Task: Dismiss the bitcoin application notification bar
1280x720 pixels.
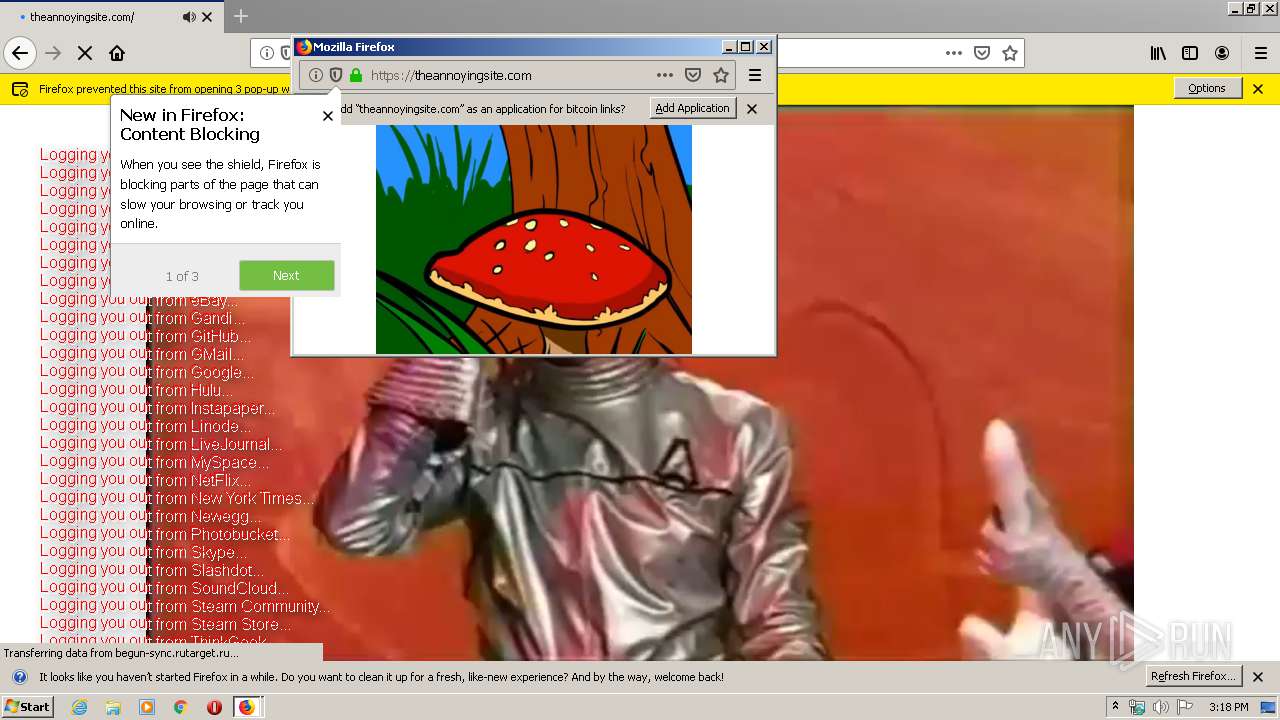Action: click(752, 108)
